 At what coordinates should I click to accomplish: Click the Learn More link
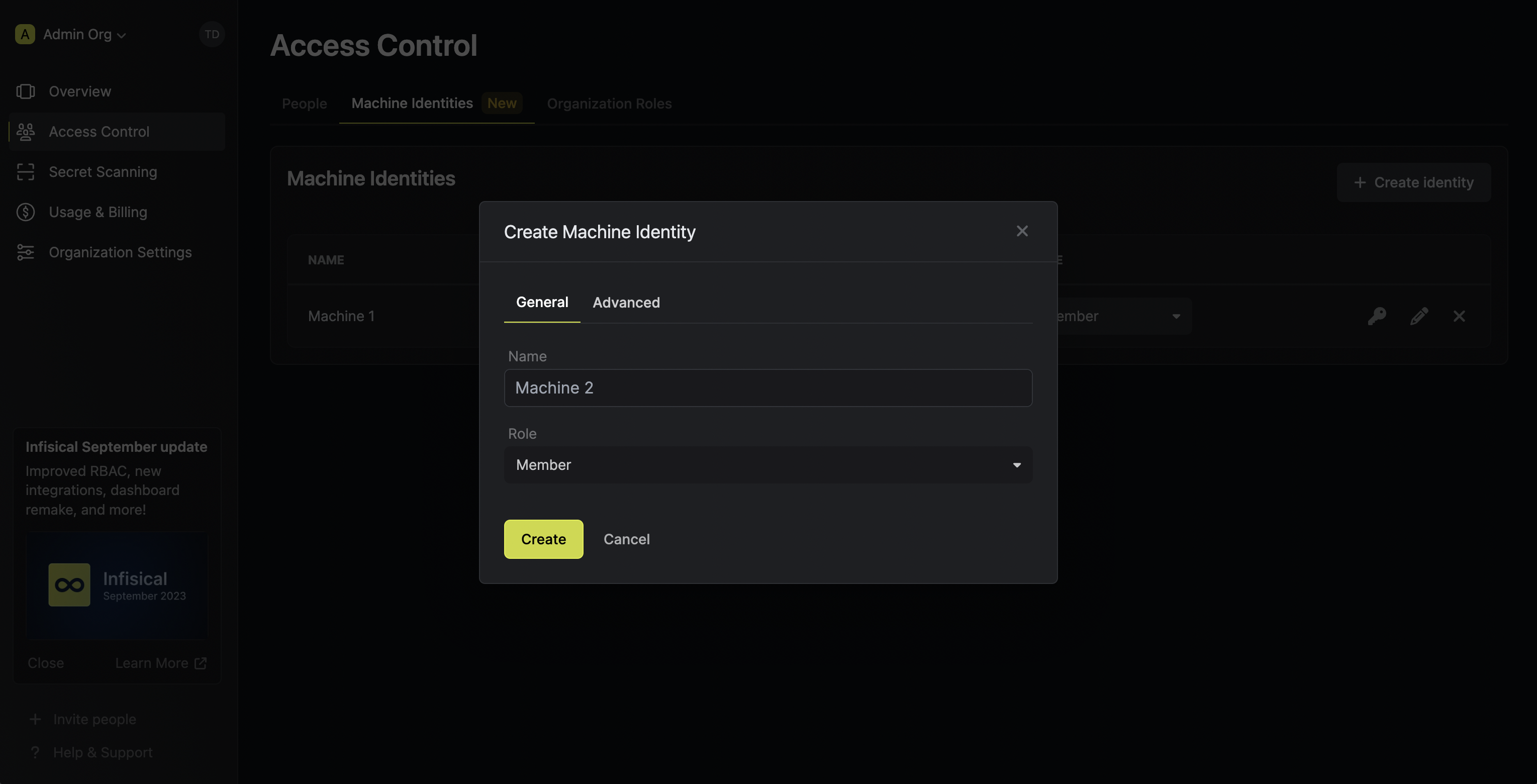point(160,663)
